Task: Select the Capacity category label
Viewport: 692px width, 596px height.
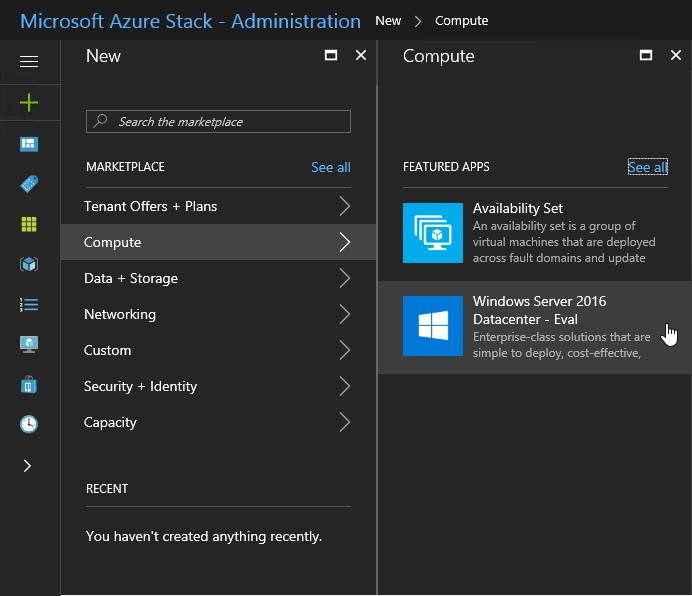Action: 110,422
